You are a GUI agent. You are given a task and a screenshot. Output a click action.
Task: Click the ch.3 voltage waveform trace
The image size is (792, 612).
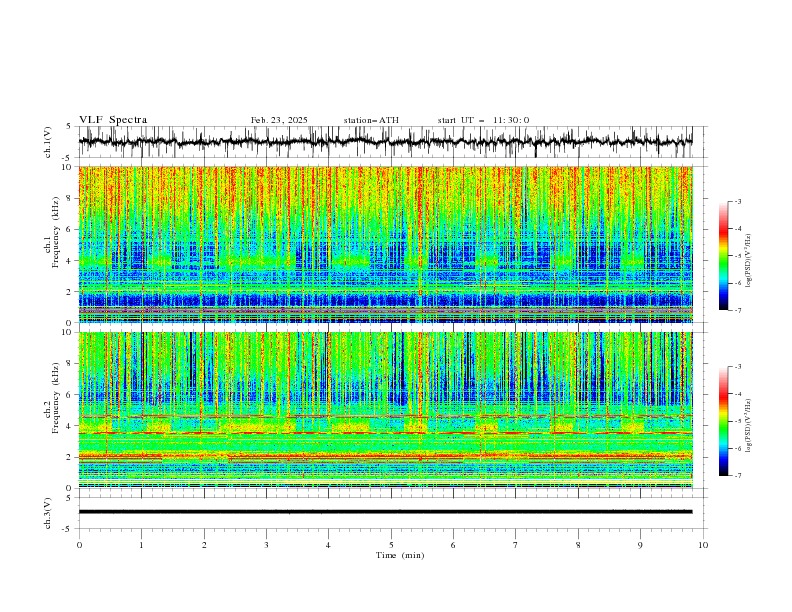(385, 512)
